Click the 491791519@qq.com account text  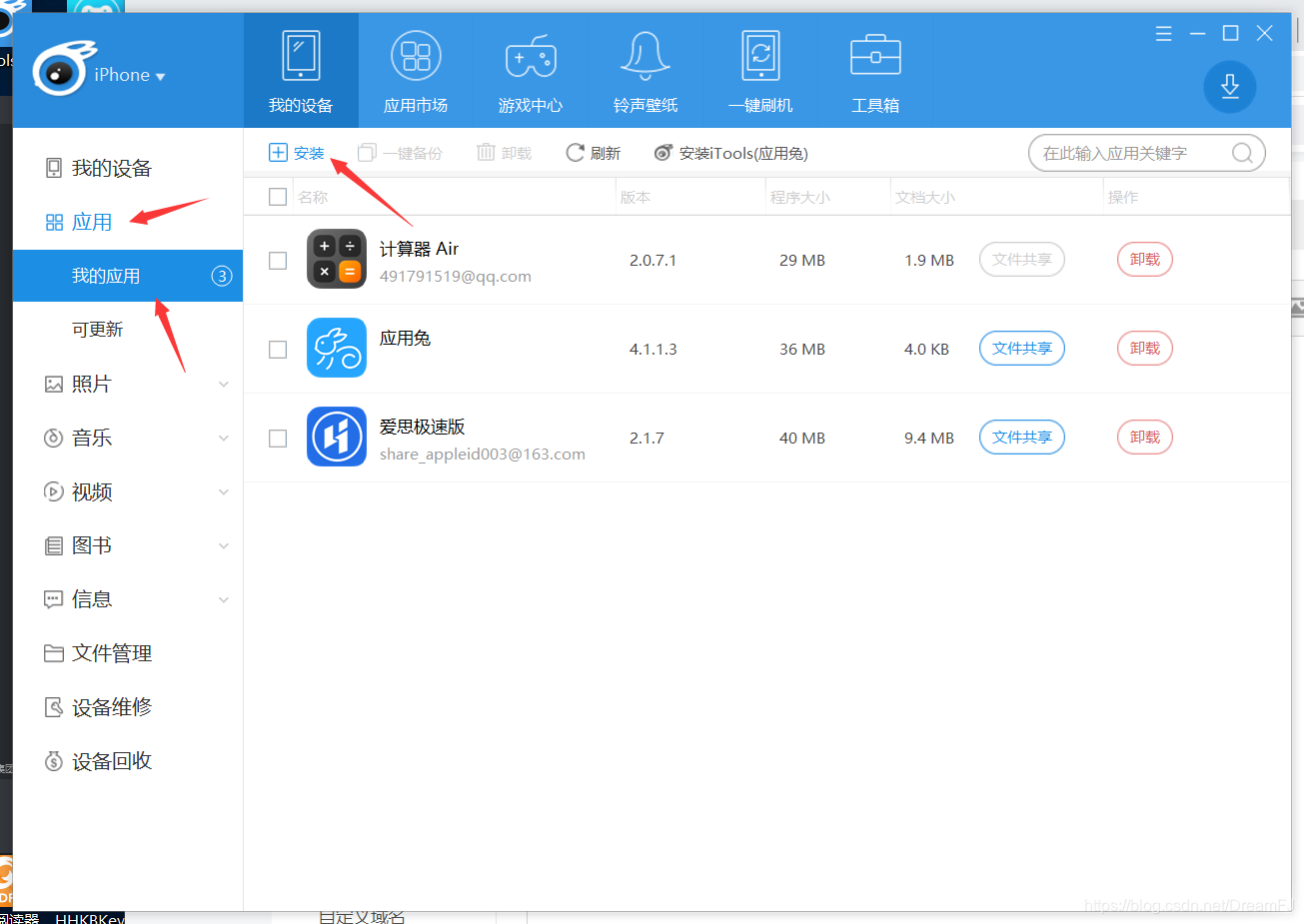click(456, 277)
